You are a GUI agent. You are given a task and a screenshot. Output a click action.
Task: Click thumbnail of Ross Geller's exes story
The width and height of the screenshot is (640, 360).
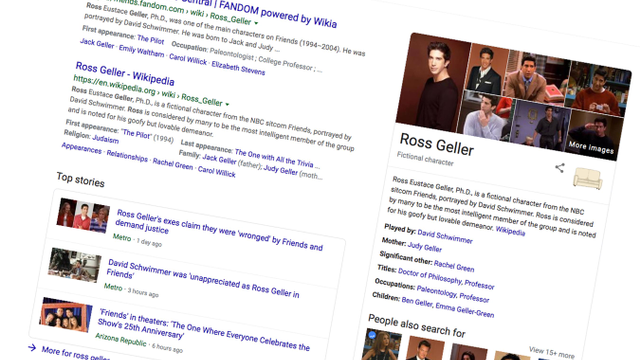pyautogui.click(x=83, y=215)
